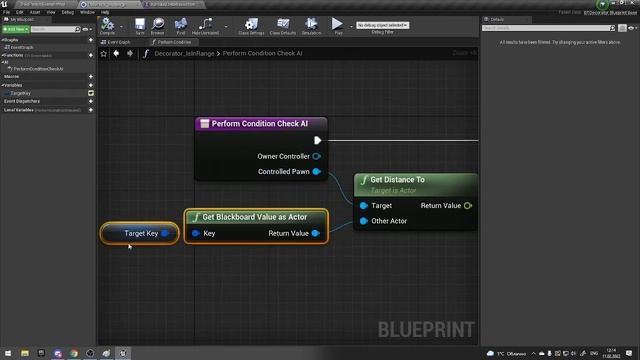
Task: Open Play options dropdown arrow
Action: [x=351, y=27]
